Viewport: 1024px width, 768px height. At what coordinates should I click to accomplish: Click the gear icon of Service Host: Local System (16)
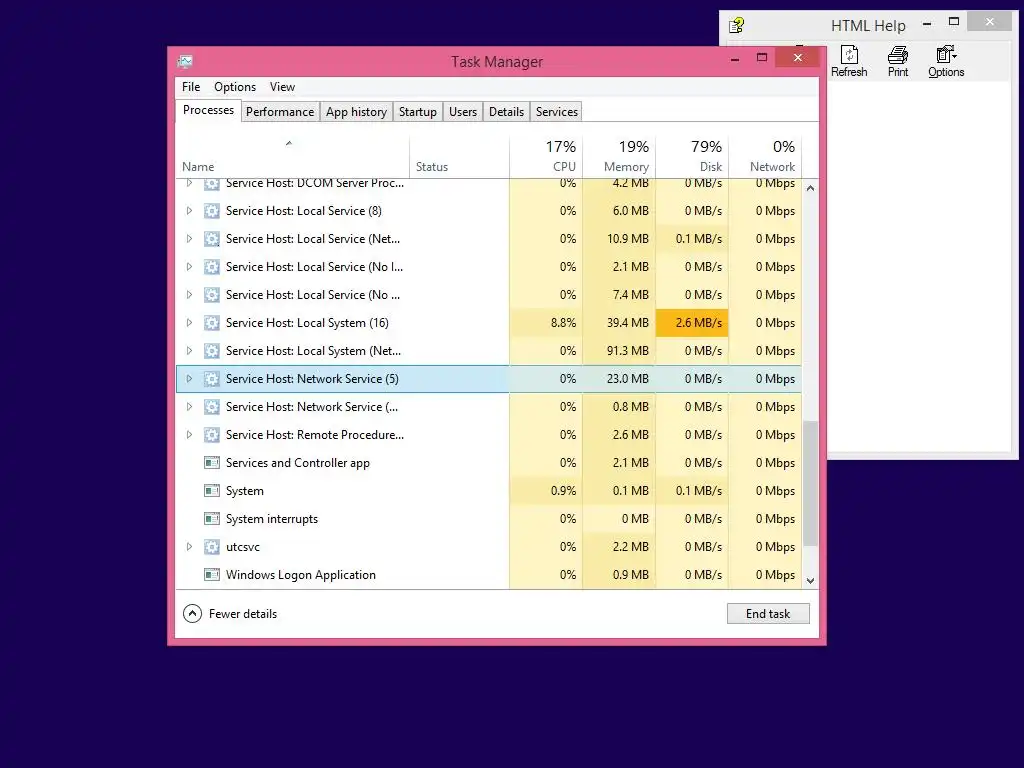[x=212, y=323]
